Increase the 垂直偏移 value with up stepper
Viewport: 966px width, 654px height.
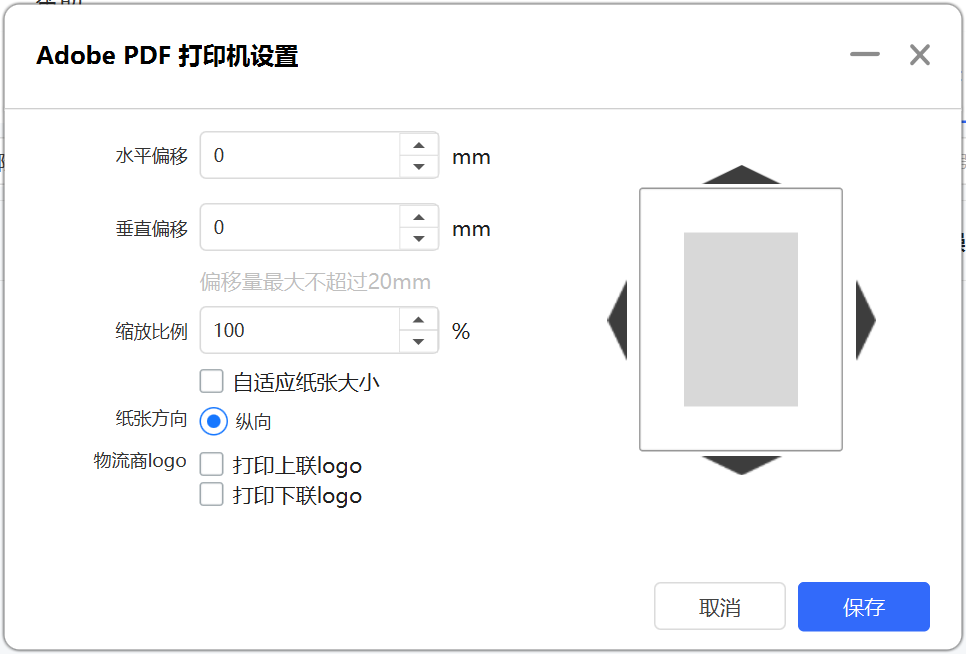click(x=419, y=217)
